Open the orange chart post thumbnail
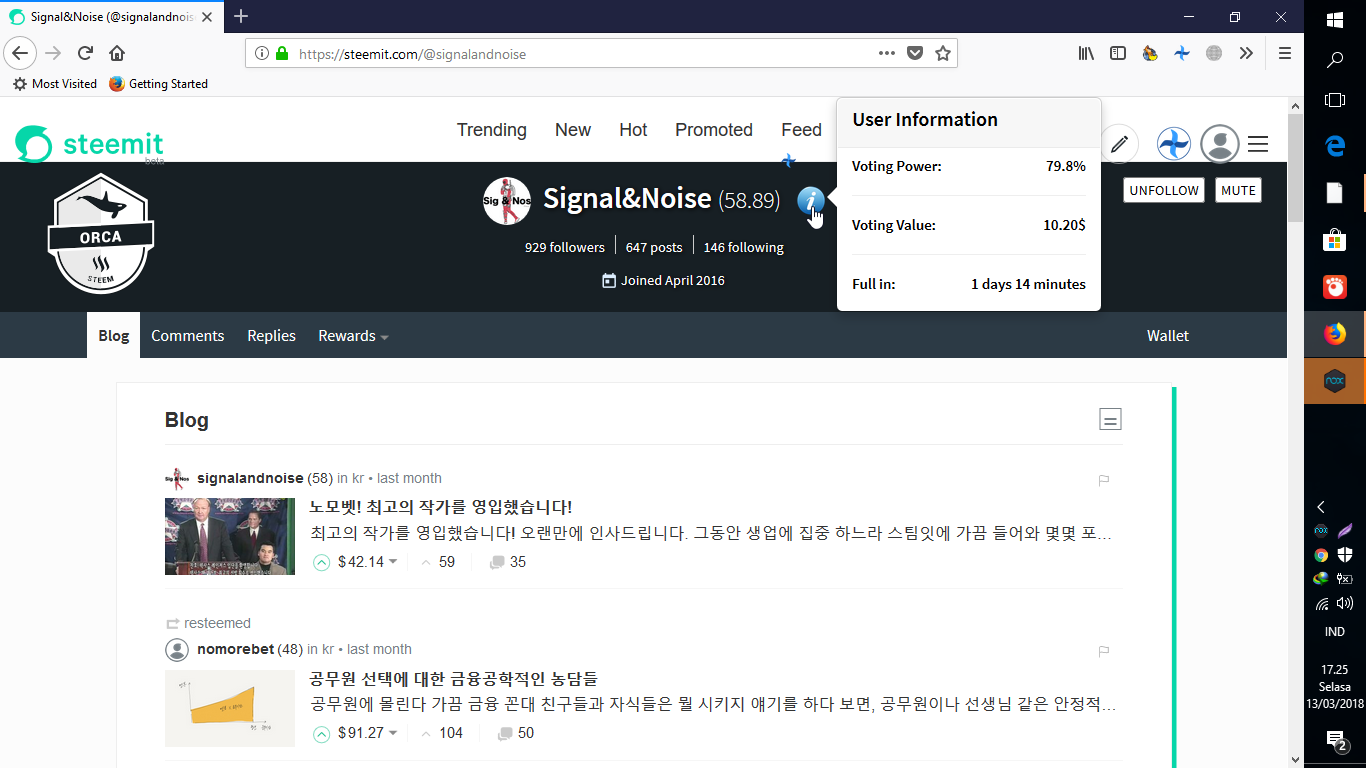 pos(230,708)
